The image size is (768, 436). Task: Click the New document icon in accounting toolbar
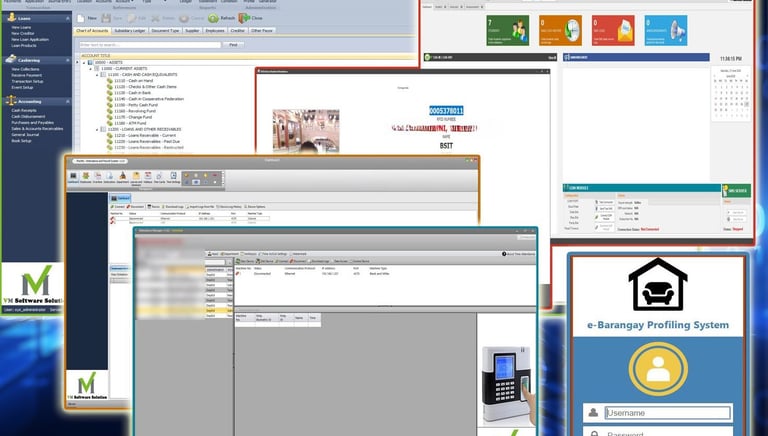81,18
